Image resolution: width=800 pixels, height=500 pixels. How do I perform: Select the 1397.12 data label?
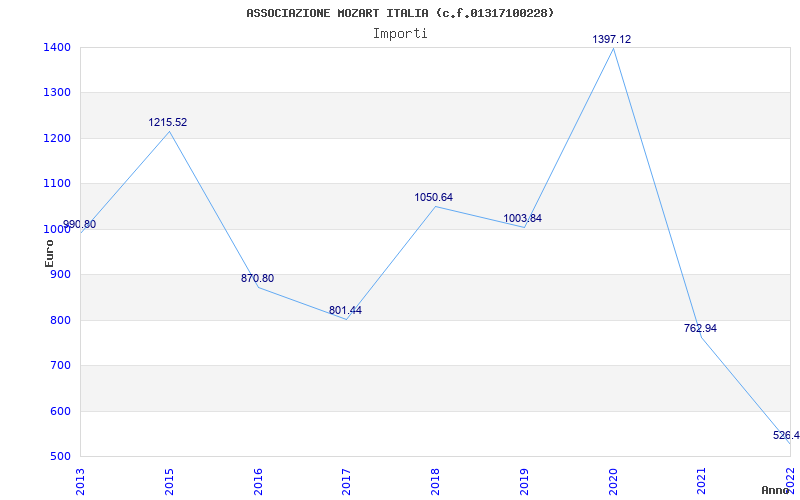[611, 39]
